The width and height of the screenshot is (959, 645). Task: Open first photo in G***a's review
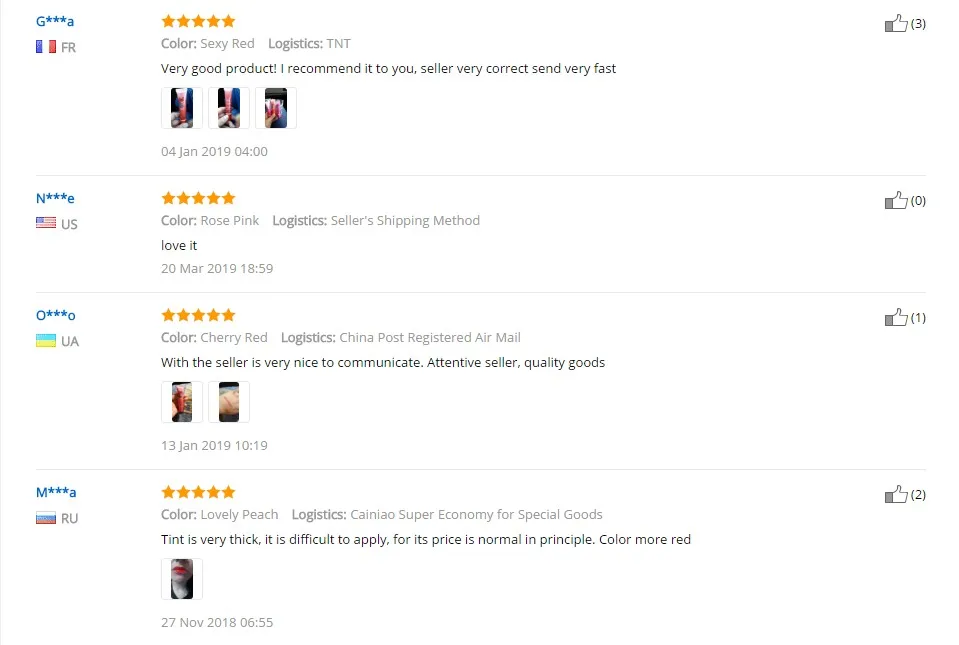pyautogui.click(x=182, y=108)
